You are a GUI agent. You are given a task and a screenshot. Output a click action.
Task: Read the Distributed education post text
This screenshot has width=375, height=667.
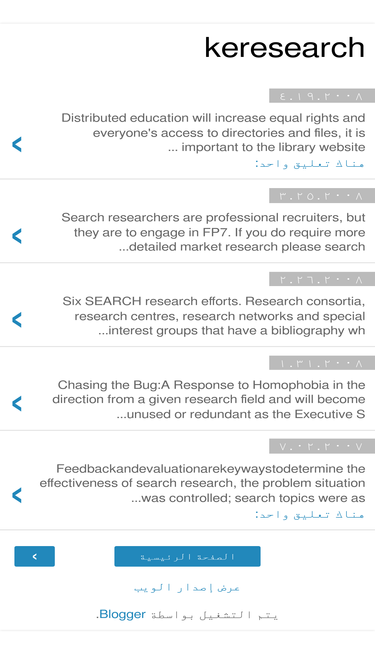pos(213,132)
